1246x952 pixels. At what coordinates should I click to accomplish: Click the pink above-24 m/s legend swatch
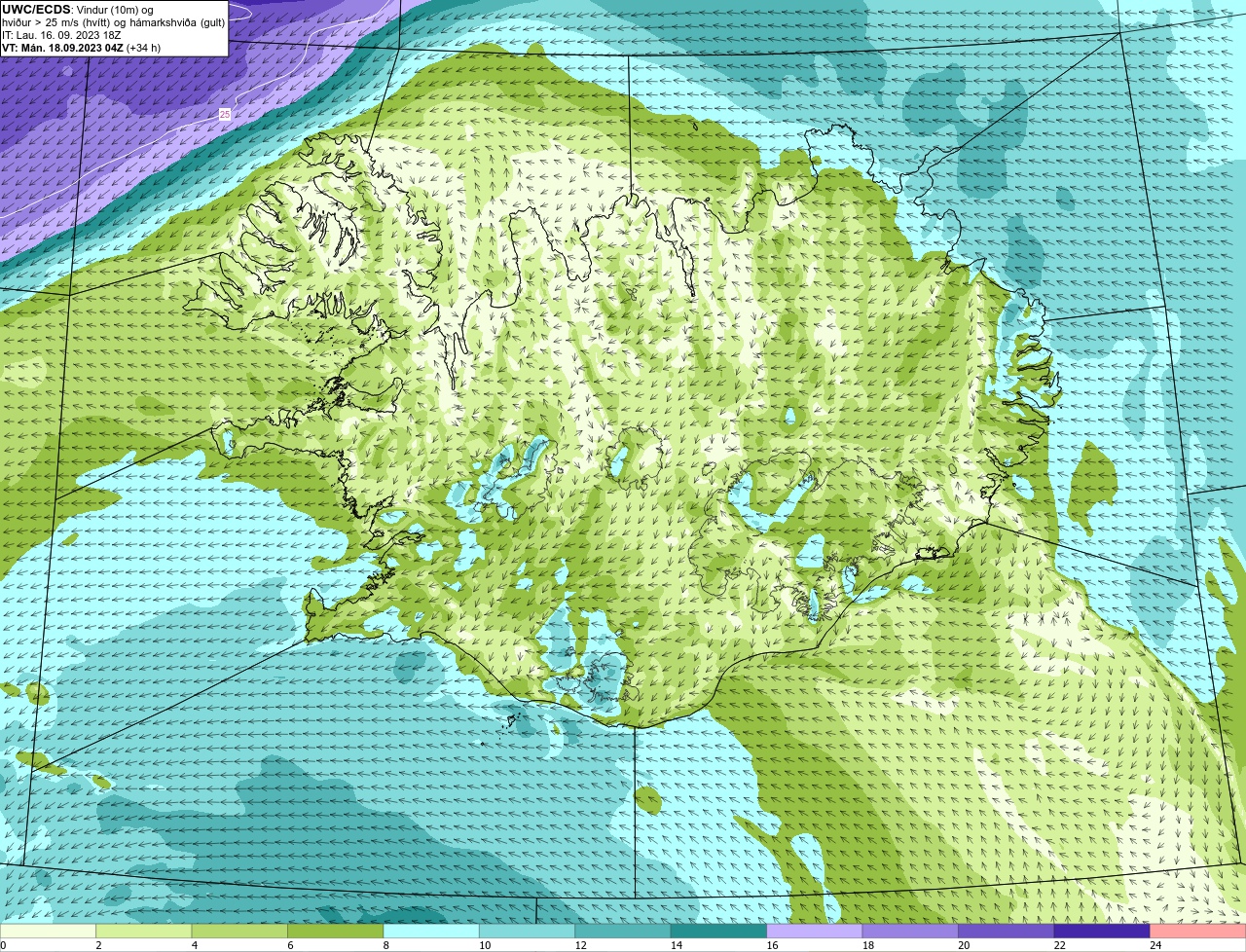pos(1197,932)
